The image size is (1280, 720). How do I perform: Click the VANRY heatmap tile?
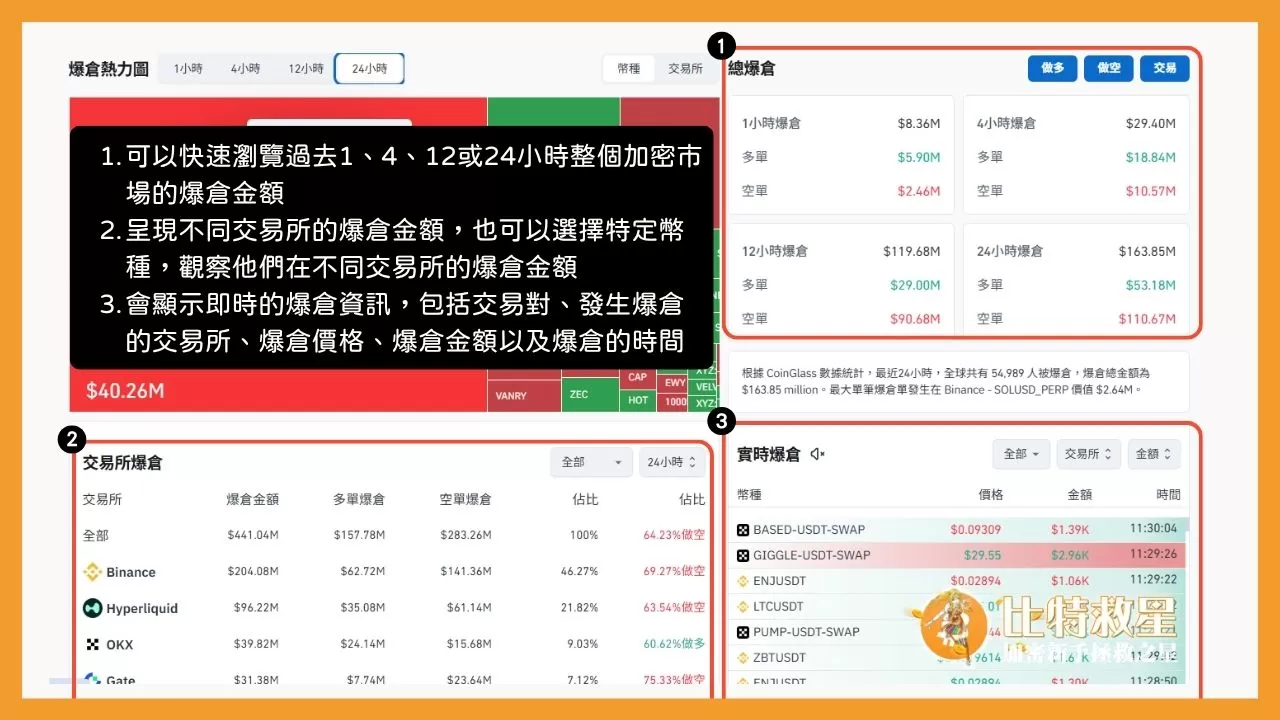[x=524, y=394]
